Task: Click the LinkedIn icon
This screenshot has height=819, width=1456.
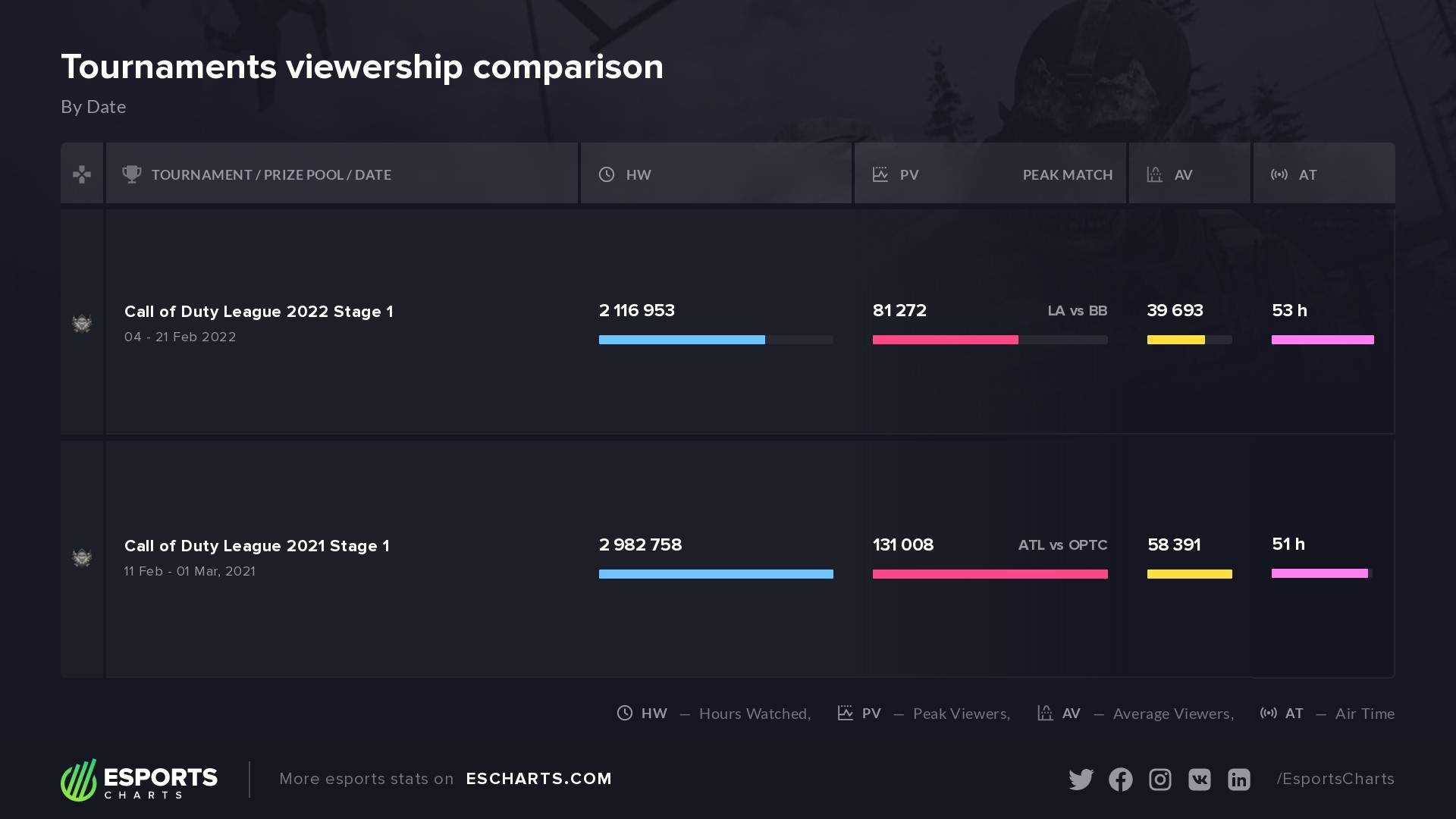Action: pyautogui.click(x=1238, y=780)
